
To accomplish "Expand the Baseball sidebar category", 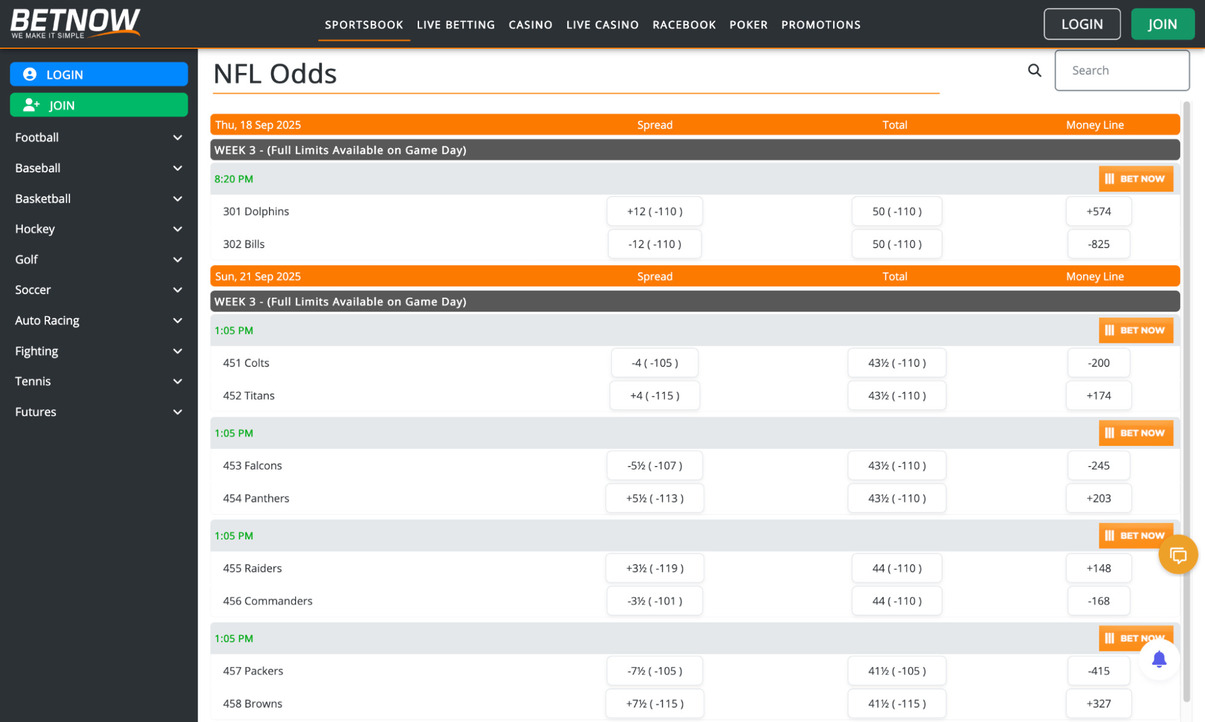I will coord(98,168).
